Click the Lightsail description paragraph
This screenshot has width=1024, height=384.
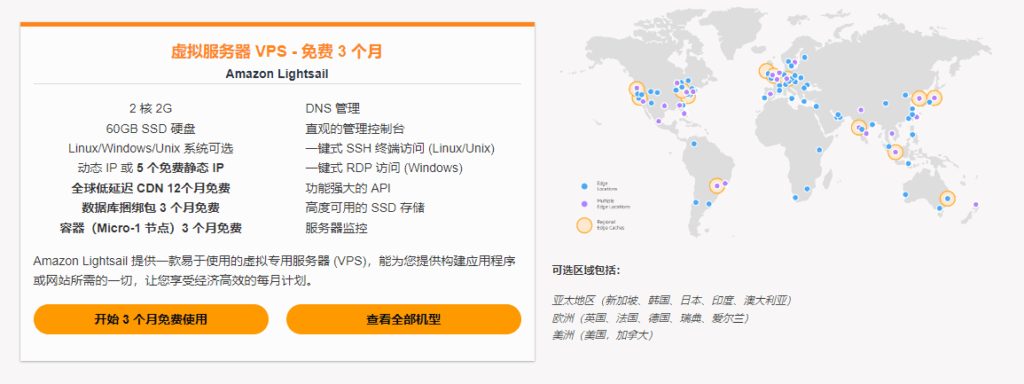[x=275, y=271]
